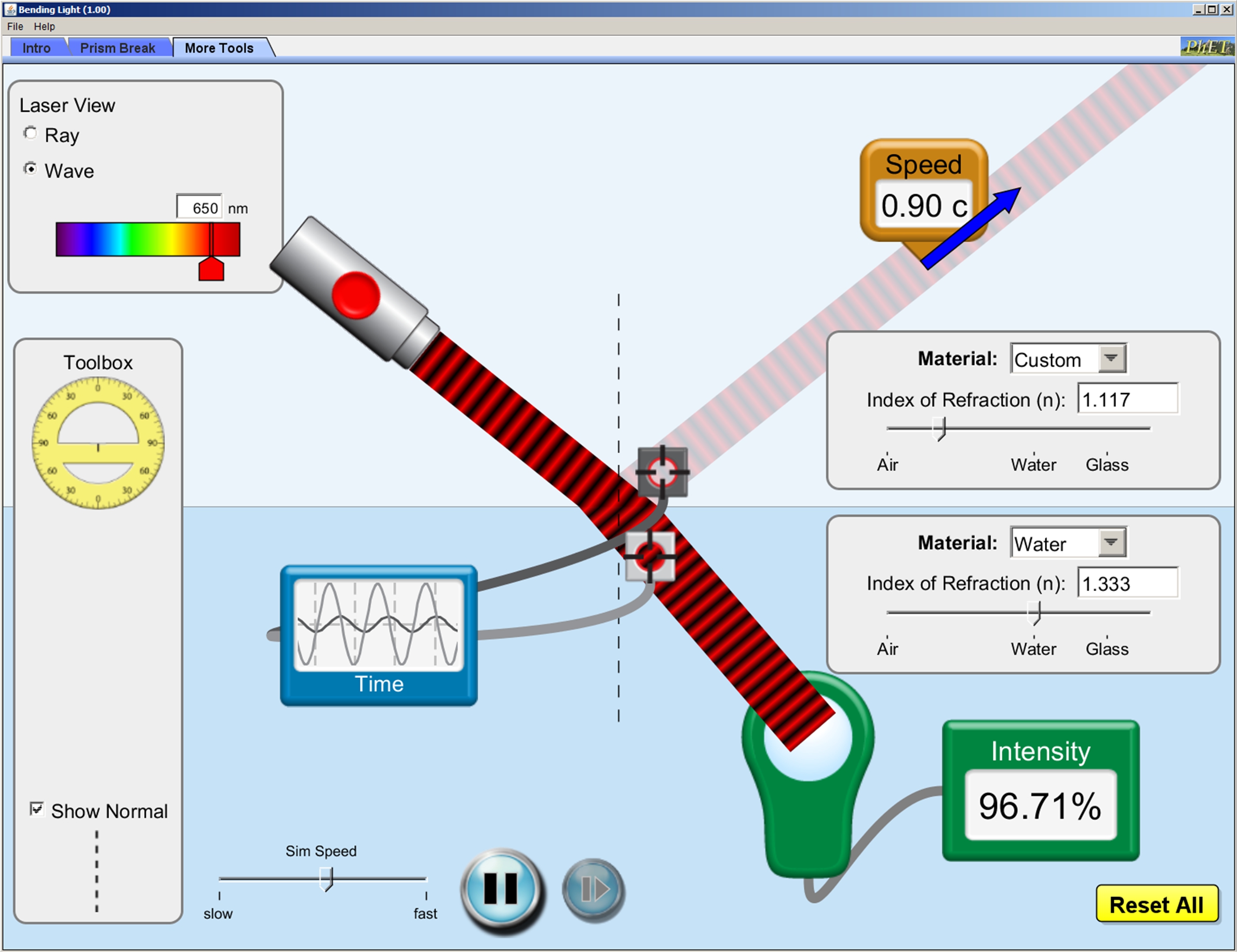
Task: Pause the simulation
Action: (501, 888)
